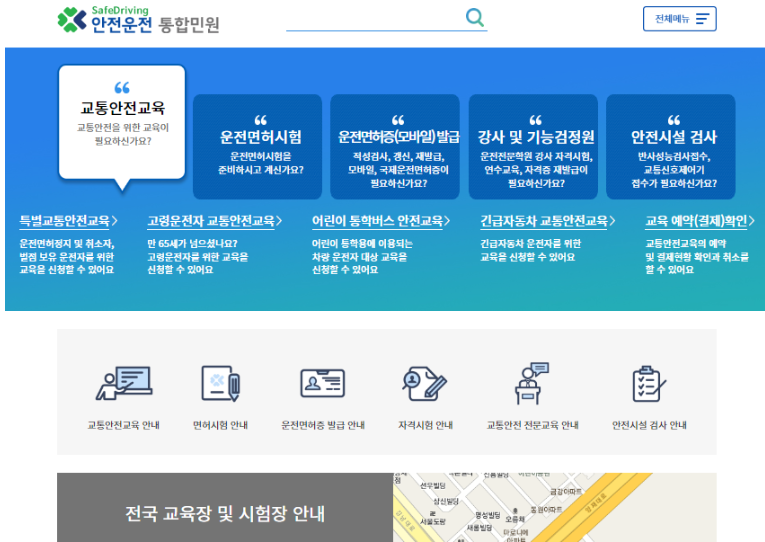Go to 고령운전자 교통안전교육 link

point(214,221)
